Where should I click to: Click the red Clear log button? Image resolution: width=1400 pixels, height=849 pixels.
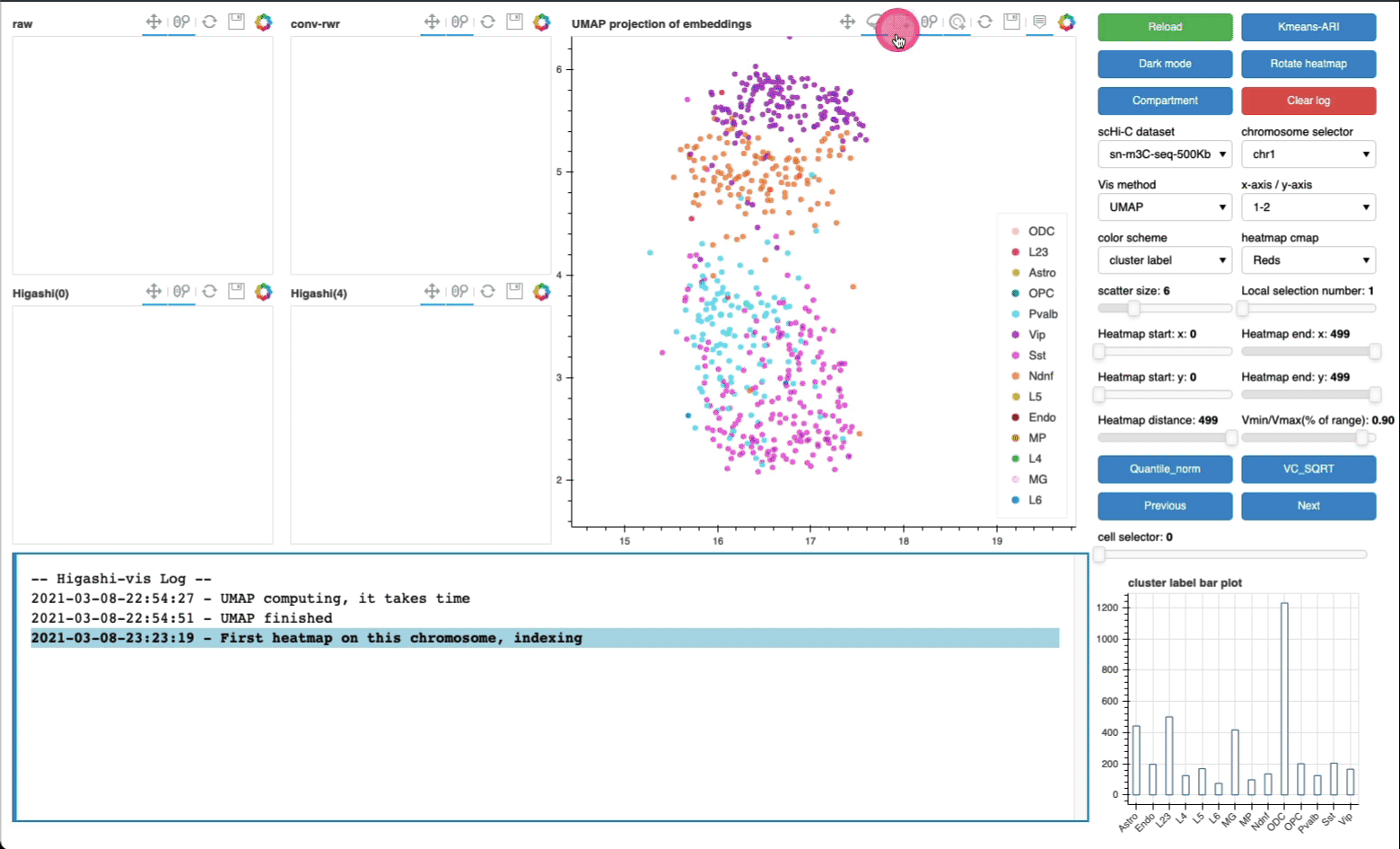tap(1308, 101)
